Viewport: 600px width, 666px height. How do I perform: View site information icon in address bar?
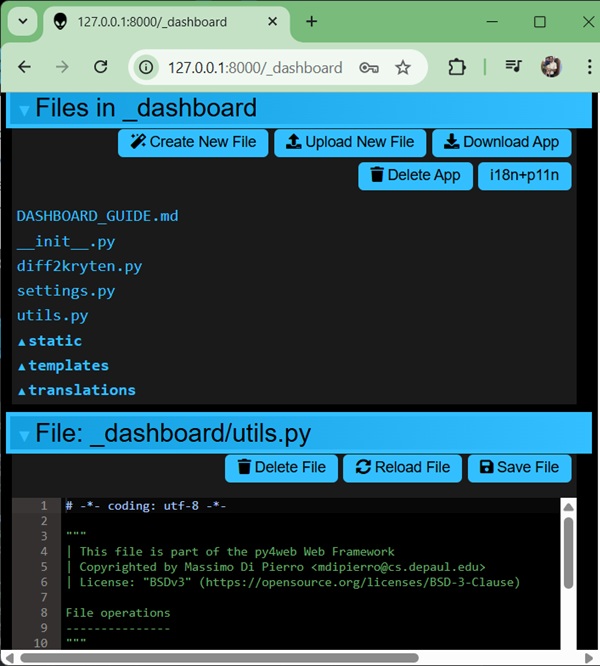coord(146,67)
